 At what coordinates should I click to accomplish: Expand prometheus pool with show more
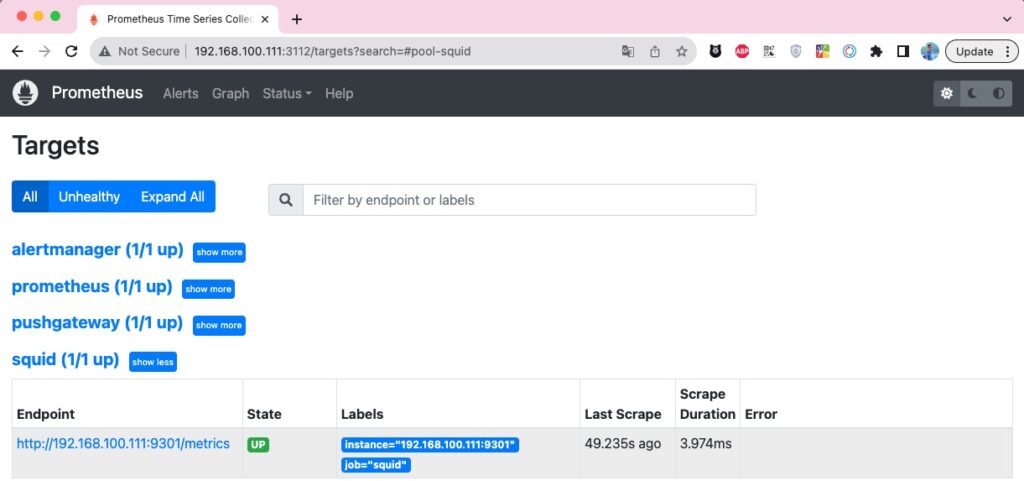tap(208, 289)
